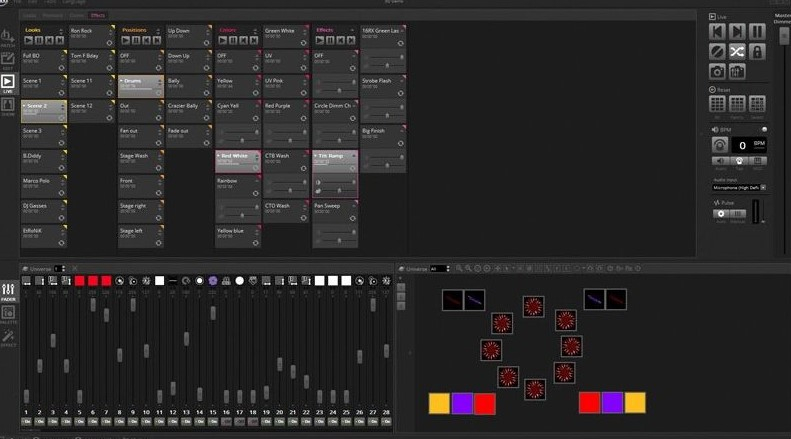The image size is (791, 439).
Task: Click the Master Dimmer slider handle
Action: coord(784,37)
